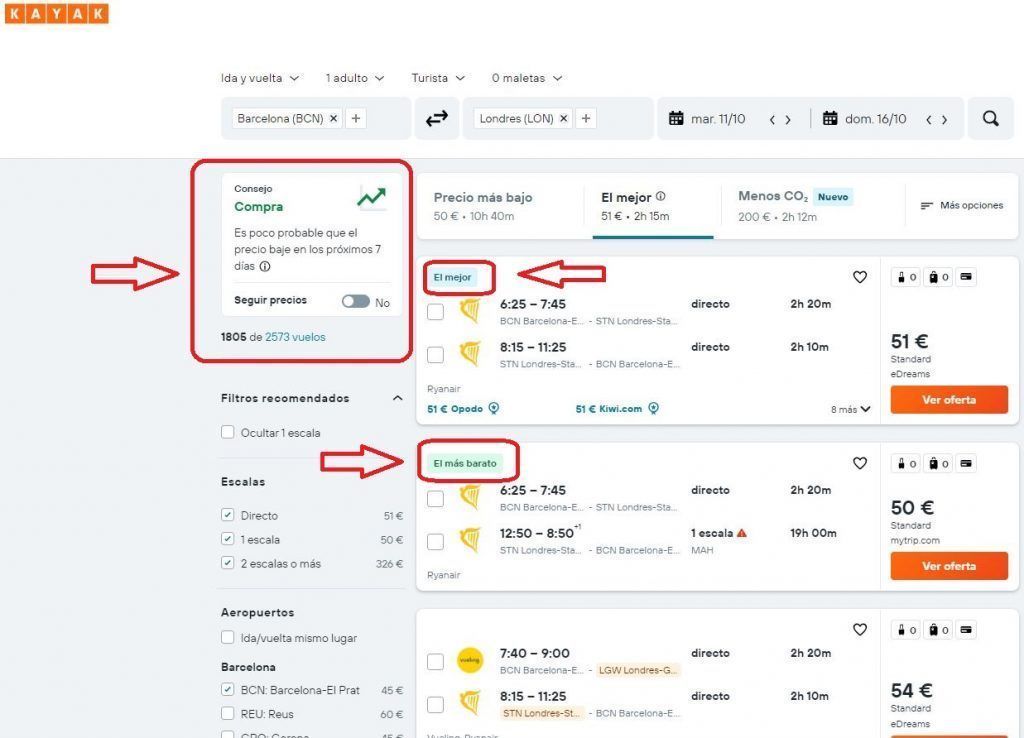The width and height of the screenshot is (1024, 738).
Task: Expand the 8 más offers list
Action: click(x=850, y=409)
